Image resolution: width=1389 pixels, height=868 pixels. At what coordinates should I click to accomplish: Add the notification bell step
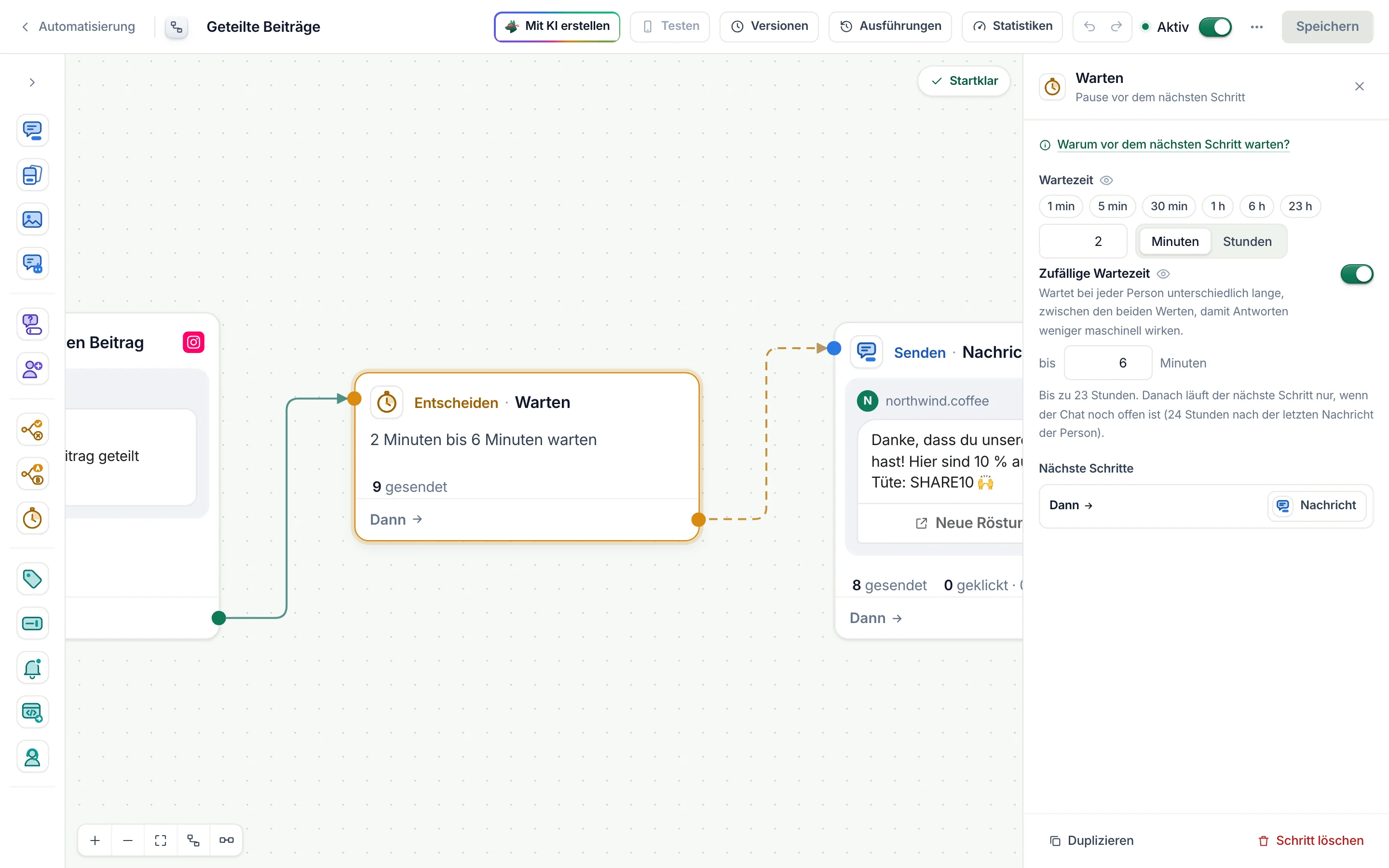[32, 668]
